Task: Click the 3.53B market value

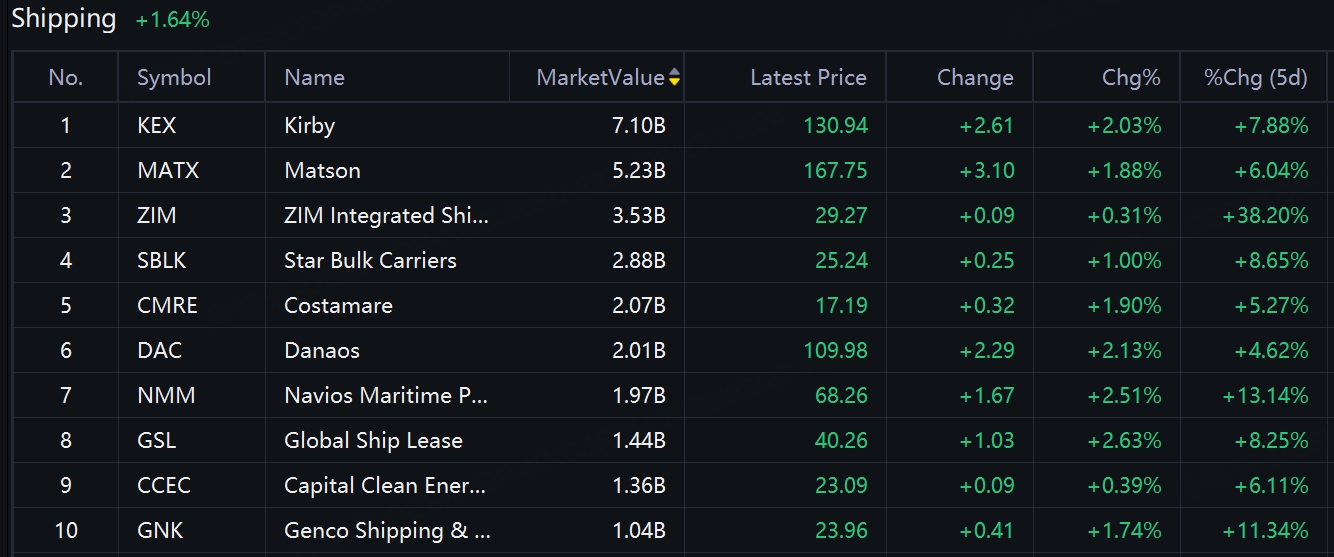Action: click(x=639, y=215)
